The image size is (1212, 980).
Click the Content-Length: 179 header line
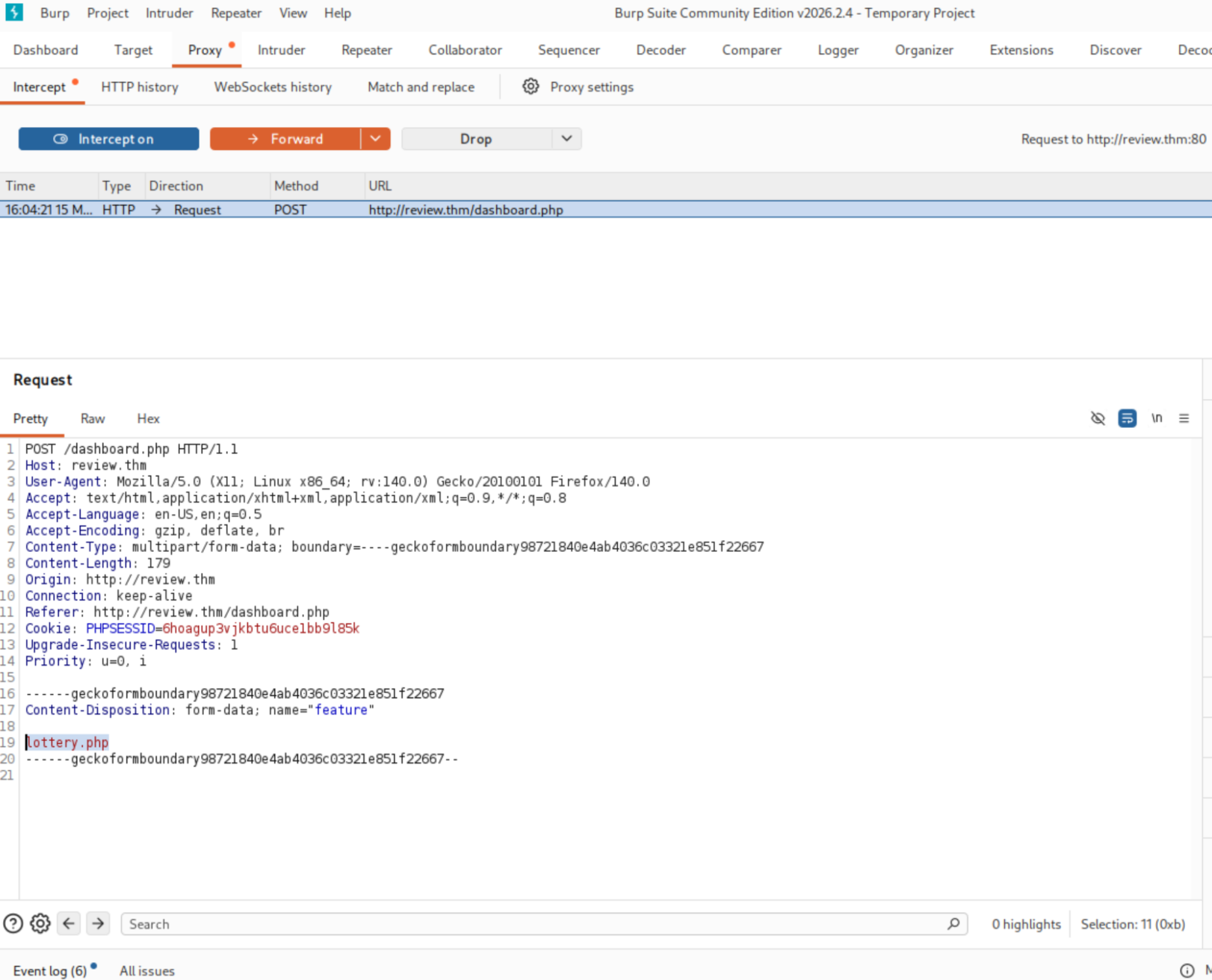98,563
